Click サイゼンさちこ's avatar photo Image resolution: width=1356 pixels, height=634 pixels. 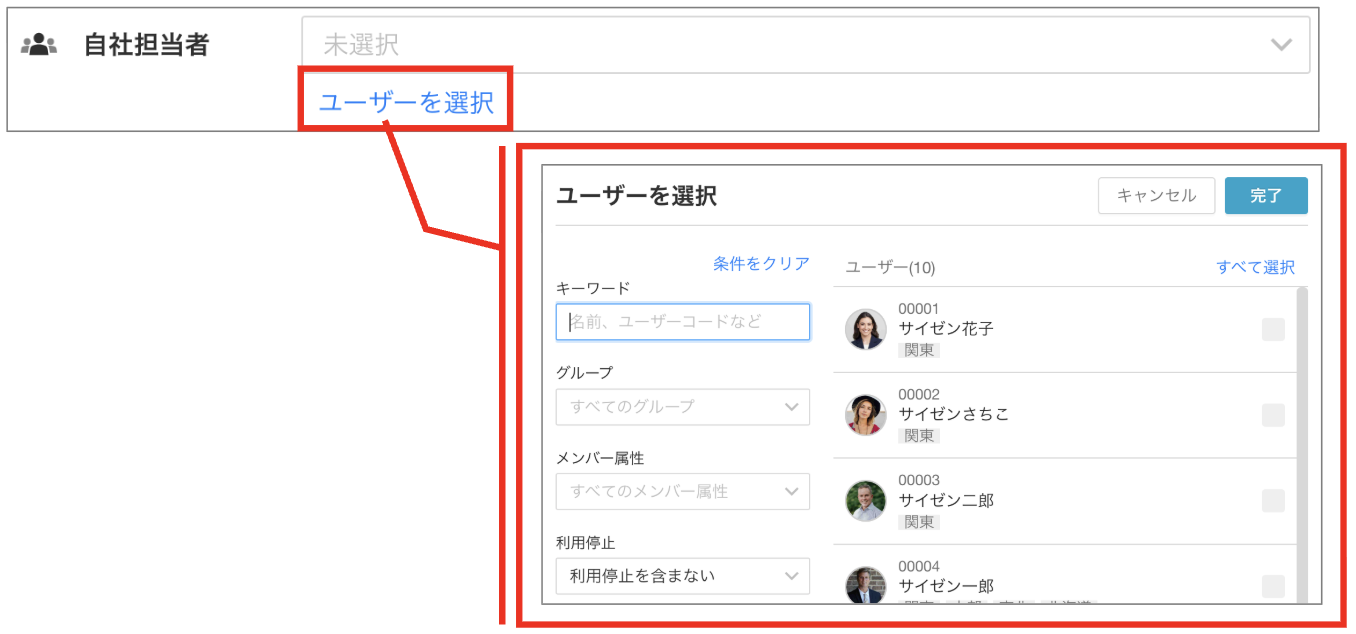tap(866, 415)
